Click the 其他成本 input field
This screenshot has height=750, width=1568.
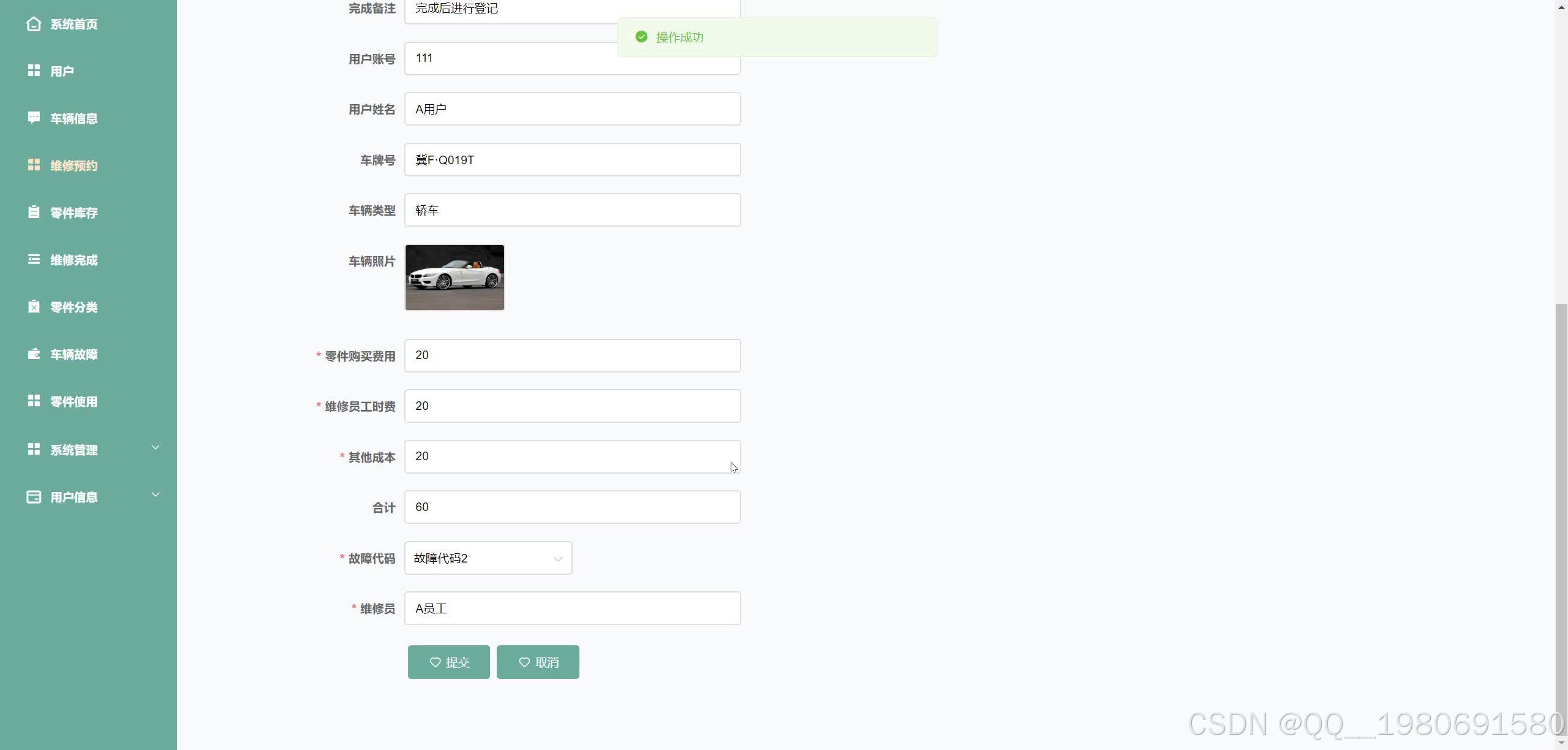572,456
